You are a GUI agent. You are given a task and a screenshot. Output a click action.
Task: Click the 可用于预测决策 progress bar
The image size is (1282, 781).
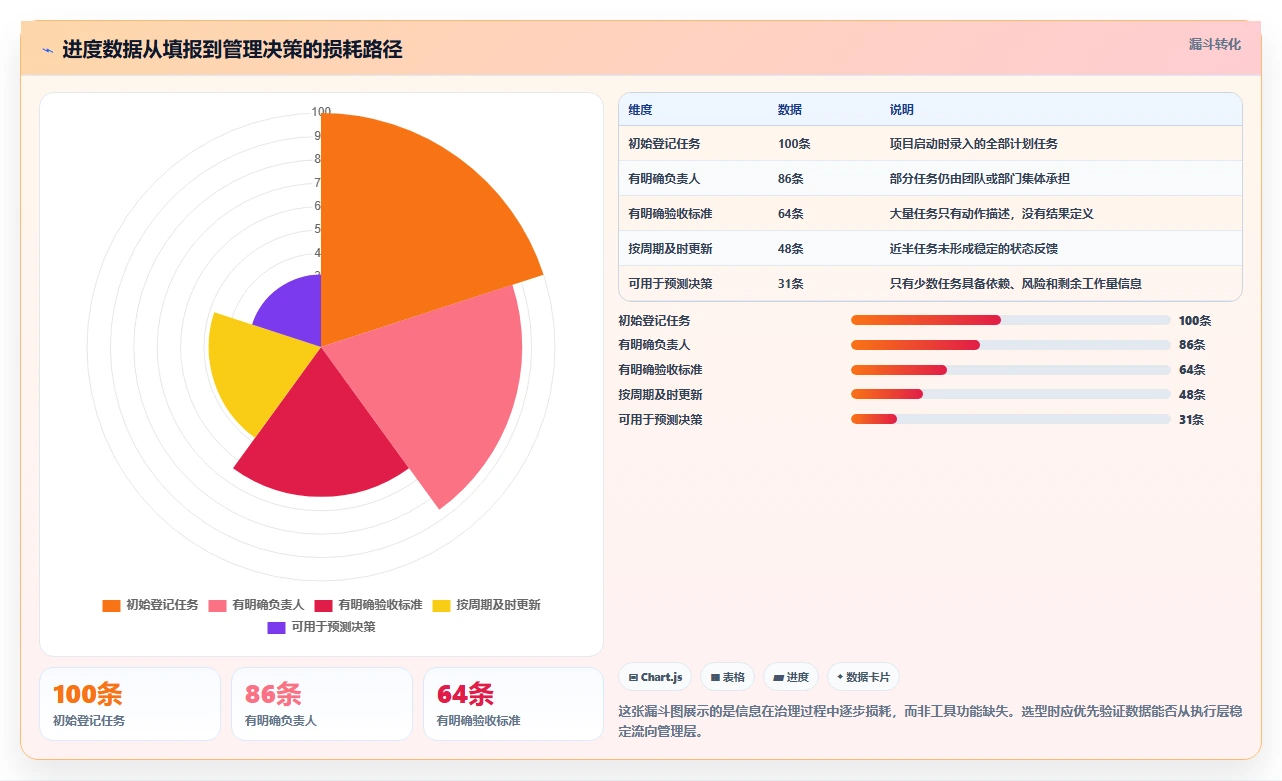[1010, 419]
